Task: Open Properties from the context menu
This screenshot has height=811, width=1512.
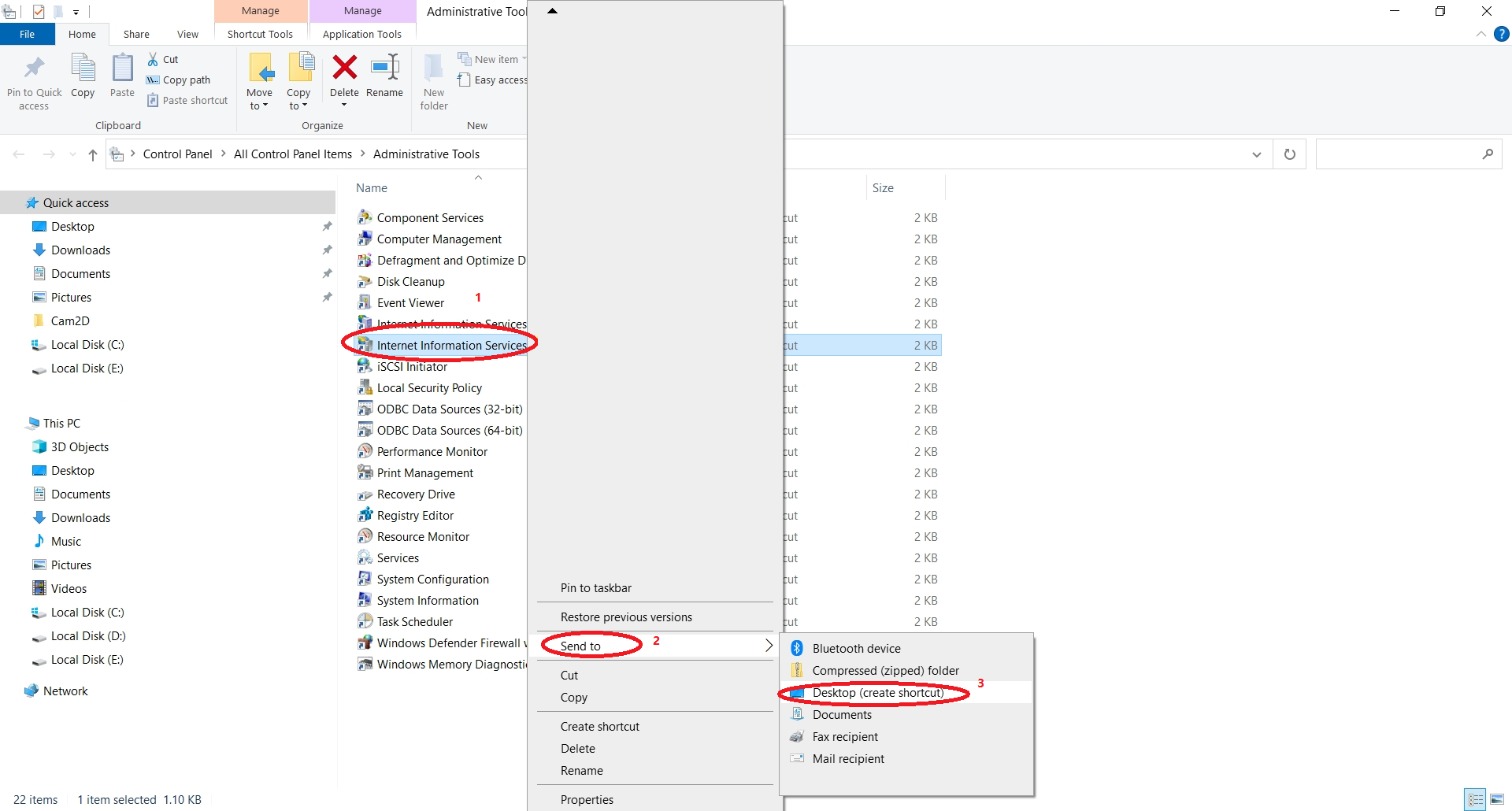Action: 587,799
